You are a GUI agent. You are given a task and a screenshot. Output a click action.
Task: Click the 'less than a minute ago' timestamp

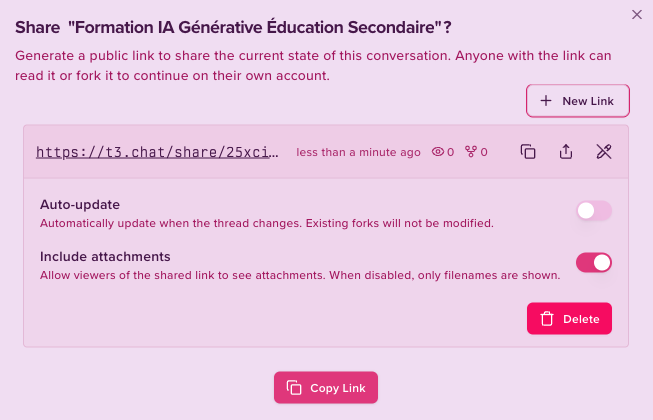[x=358, y=152]
